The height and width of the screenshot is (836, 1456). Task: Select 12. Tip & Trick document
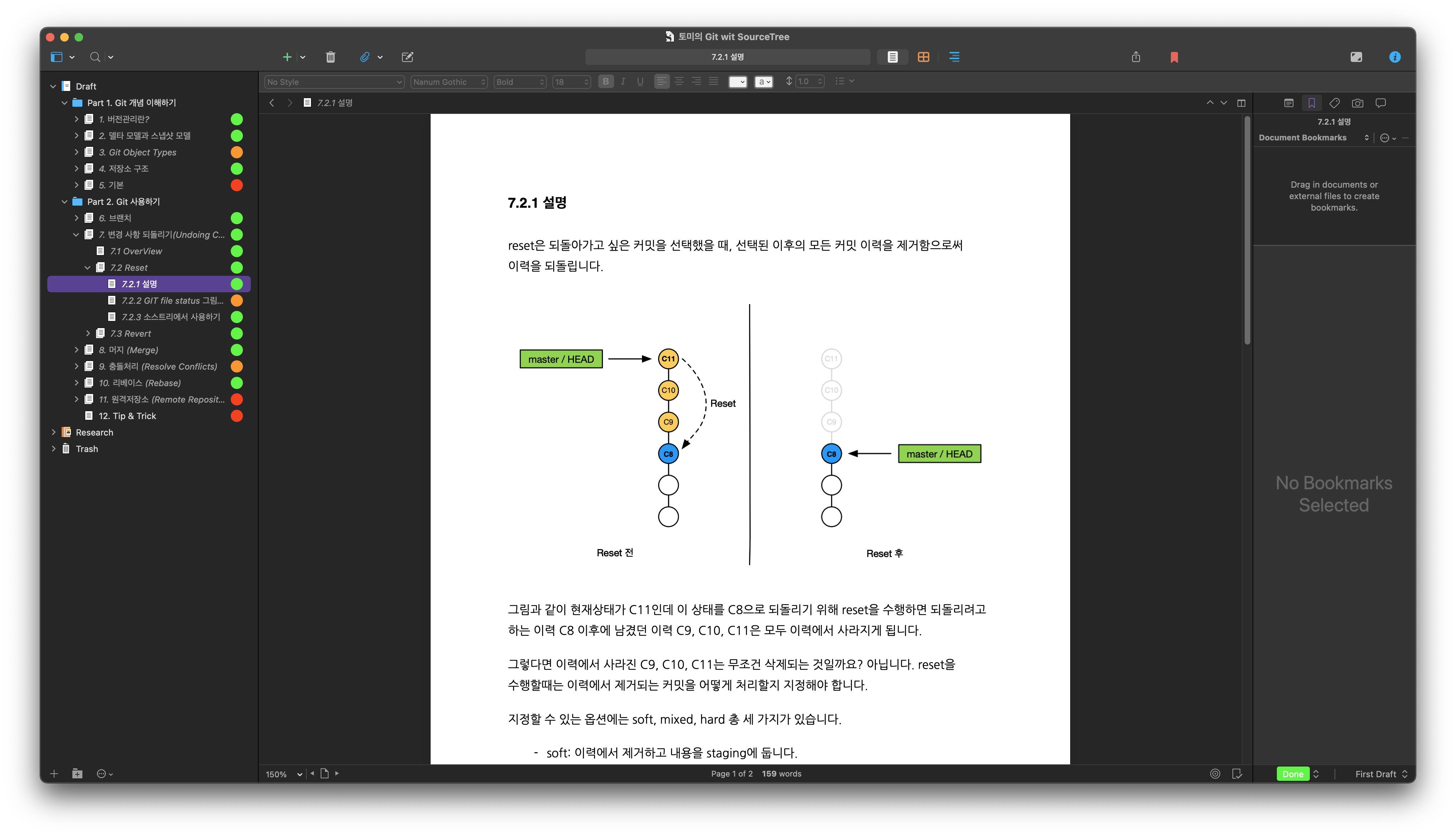click(149, 416)
